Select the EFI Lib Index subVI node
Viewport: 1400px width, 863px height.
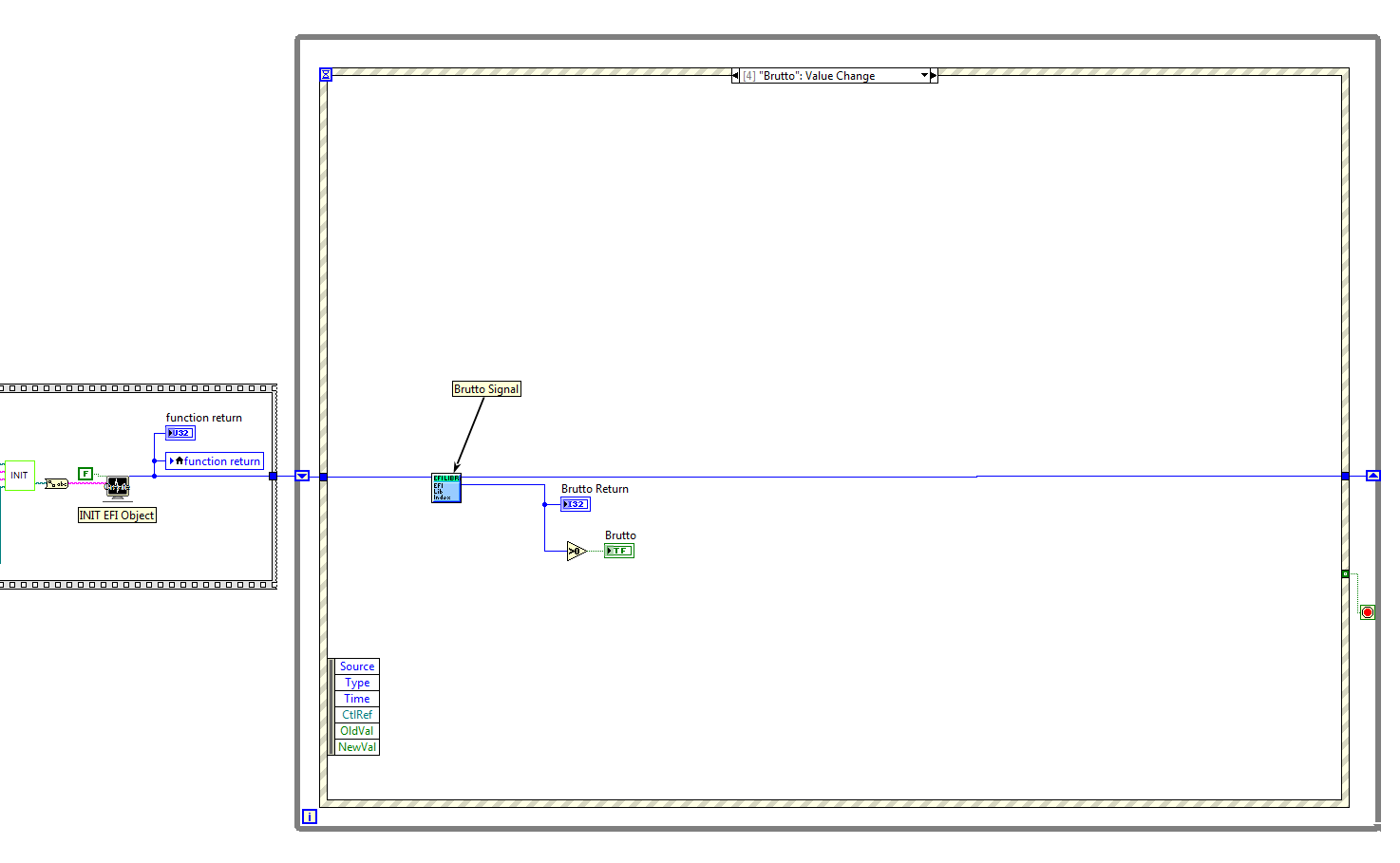pos(446,488)
